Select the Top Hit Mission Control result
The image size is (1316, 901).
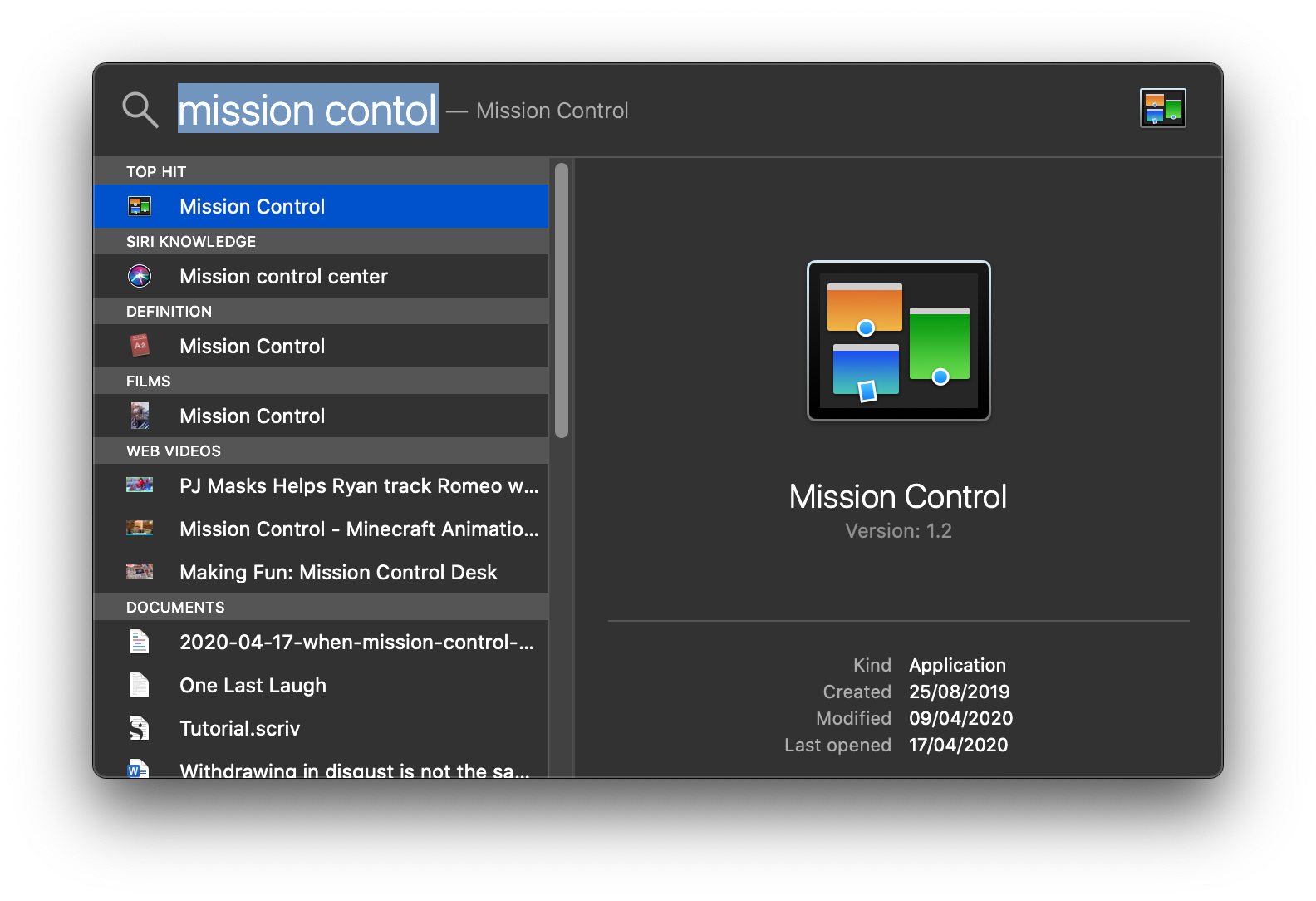[x=321, y=206]
